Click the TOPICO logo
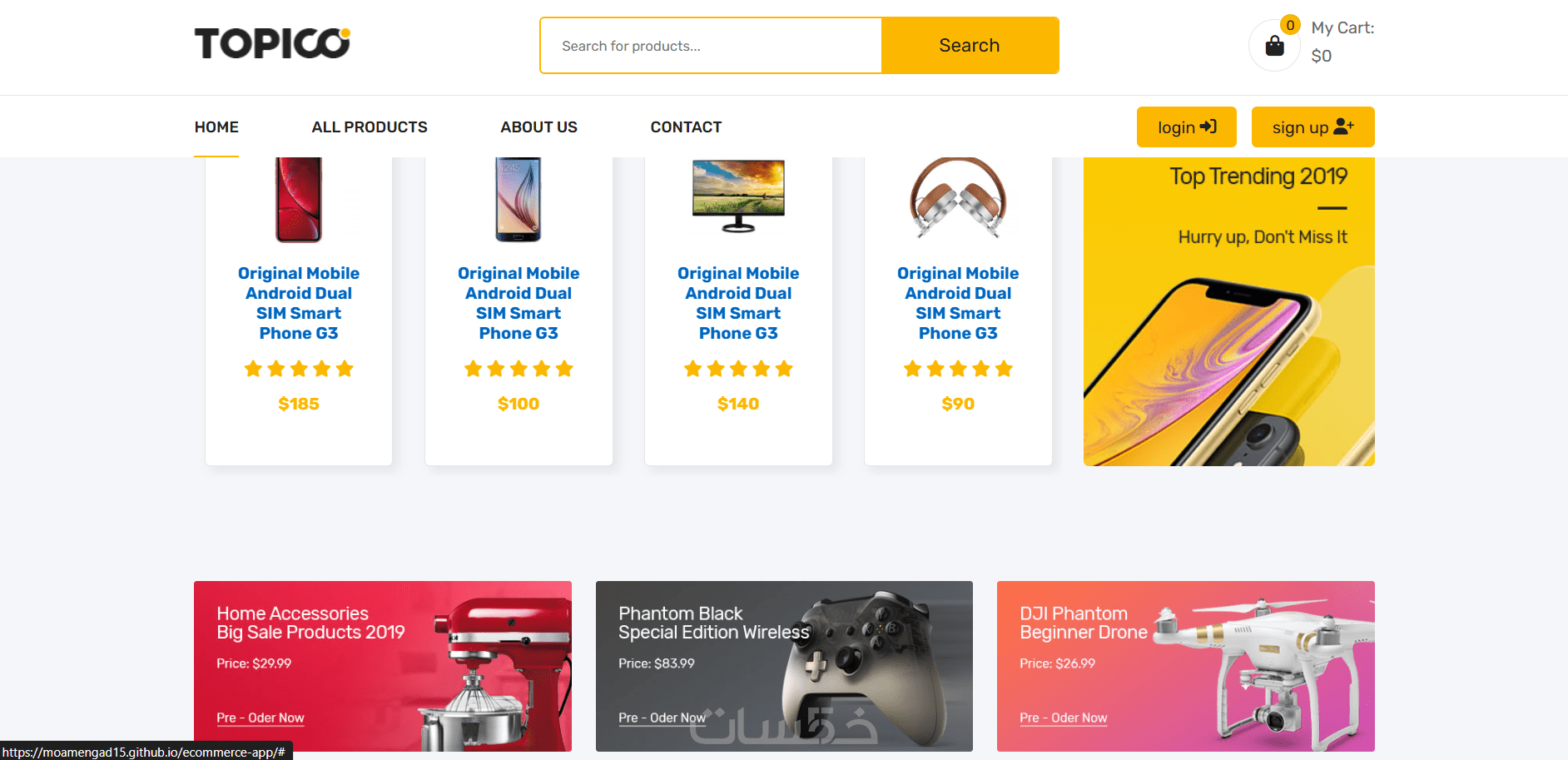The width and height of the screenshot is (1568, 760). 272,43
